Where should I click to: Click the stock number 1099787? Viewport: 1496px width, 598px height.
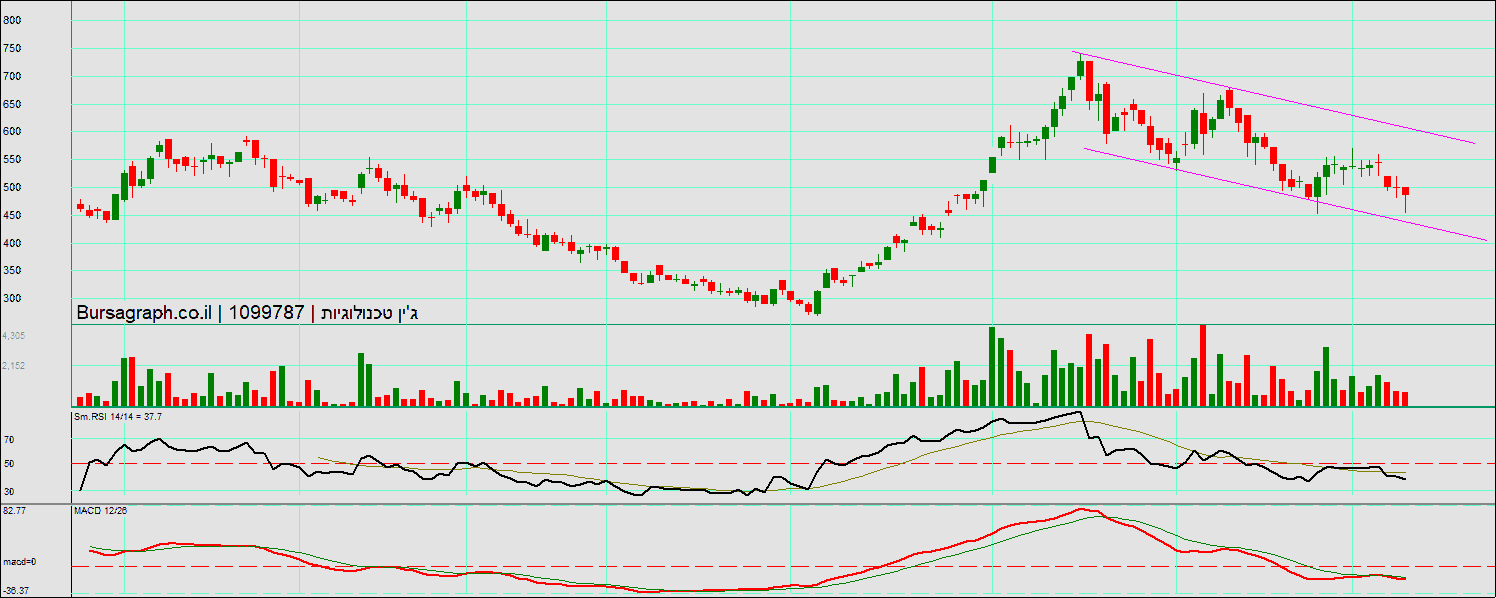tap(266, 313)
